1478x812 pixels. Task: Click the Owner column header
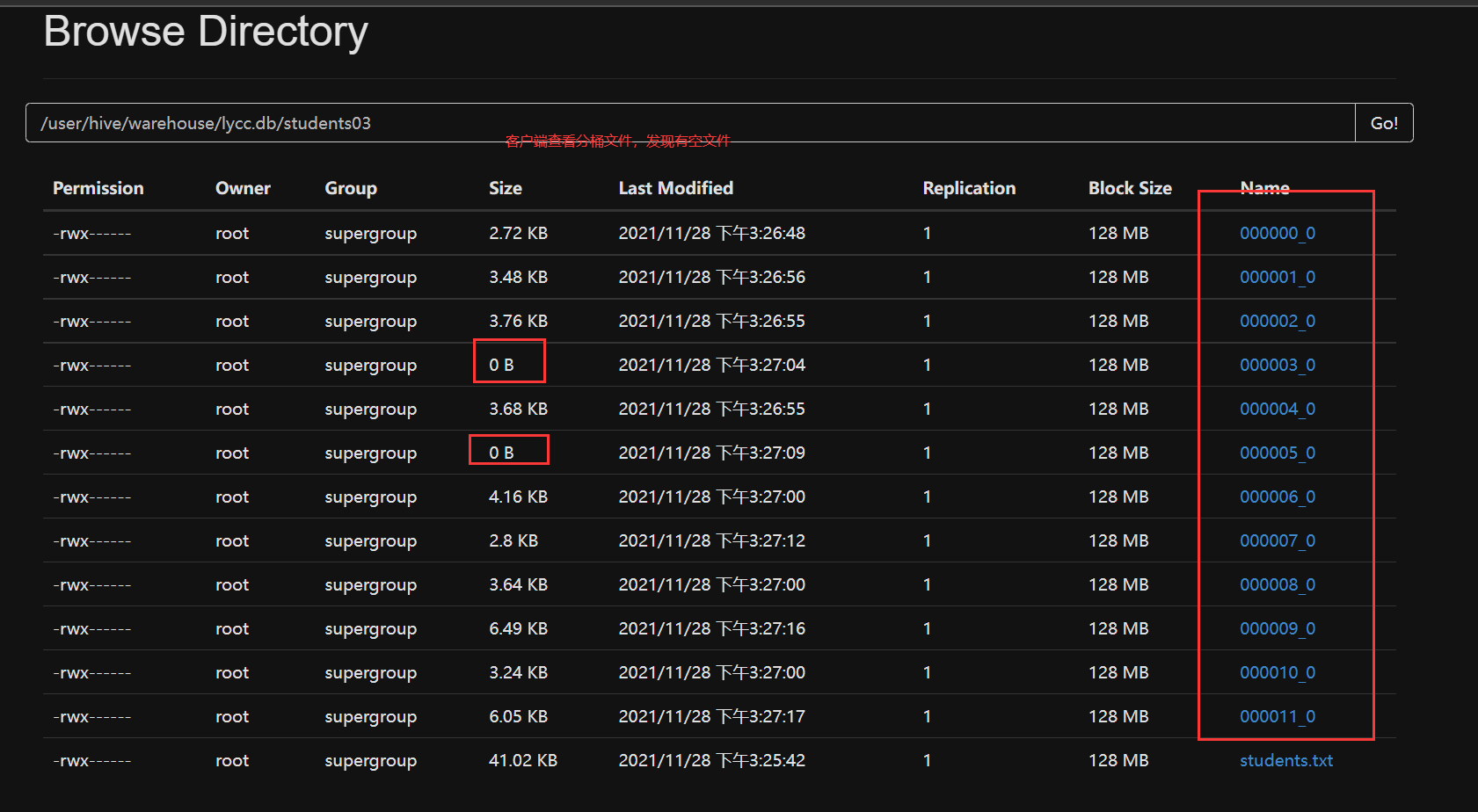pyautogui.click(x=243, y=188)
